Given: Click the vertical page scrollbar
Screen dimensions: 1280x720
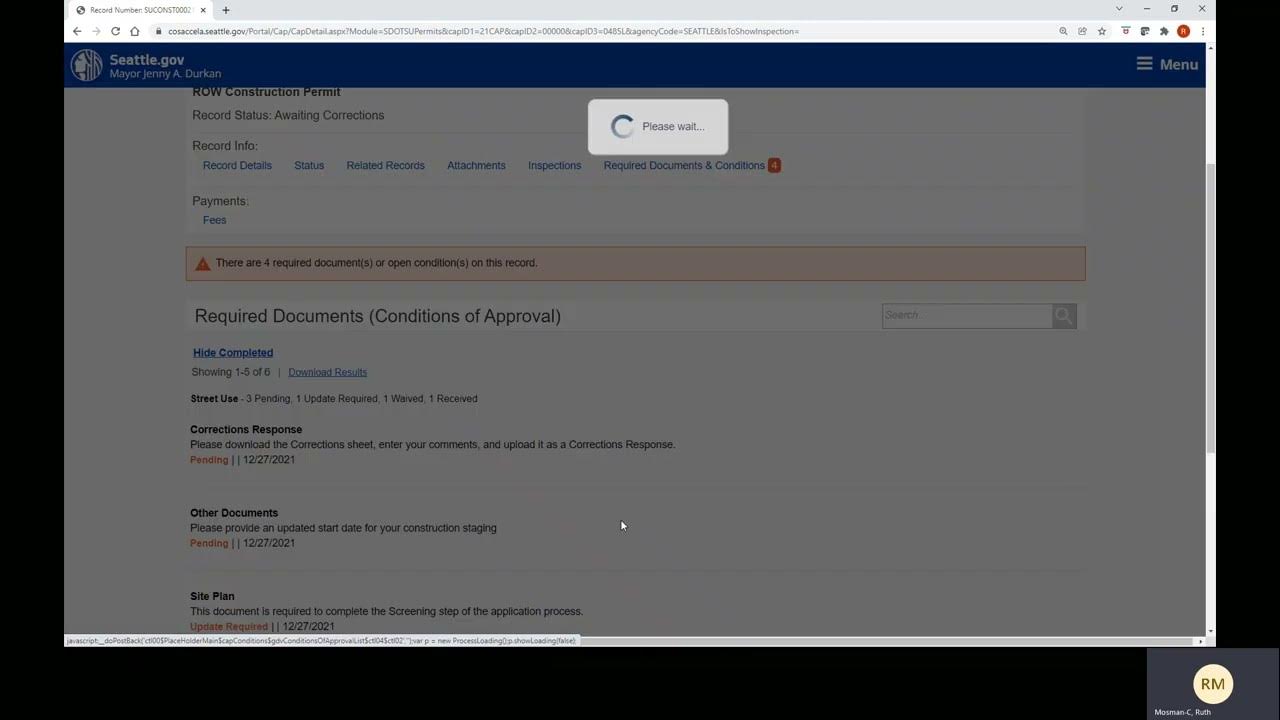Looking at the screenshot, I should pyautogui.click(x=1210, y=306).
